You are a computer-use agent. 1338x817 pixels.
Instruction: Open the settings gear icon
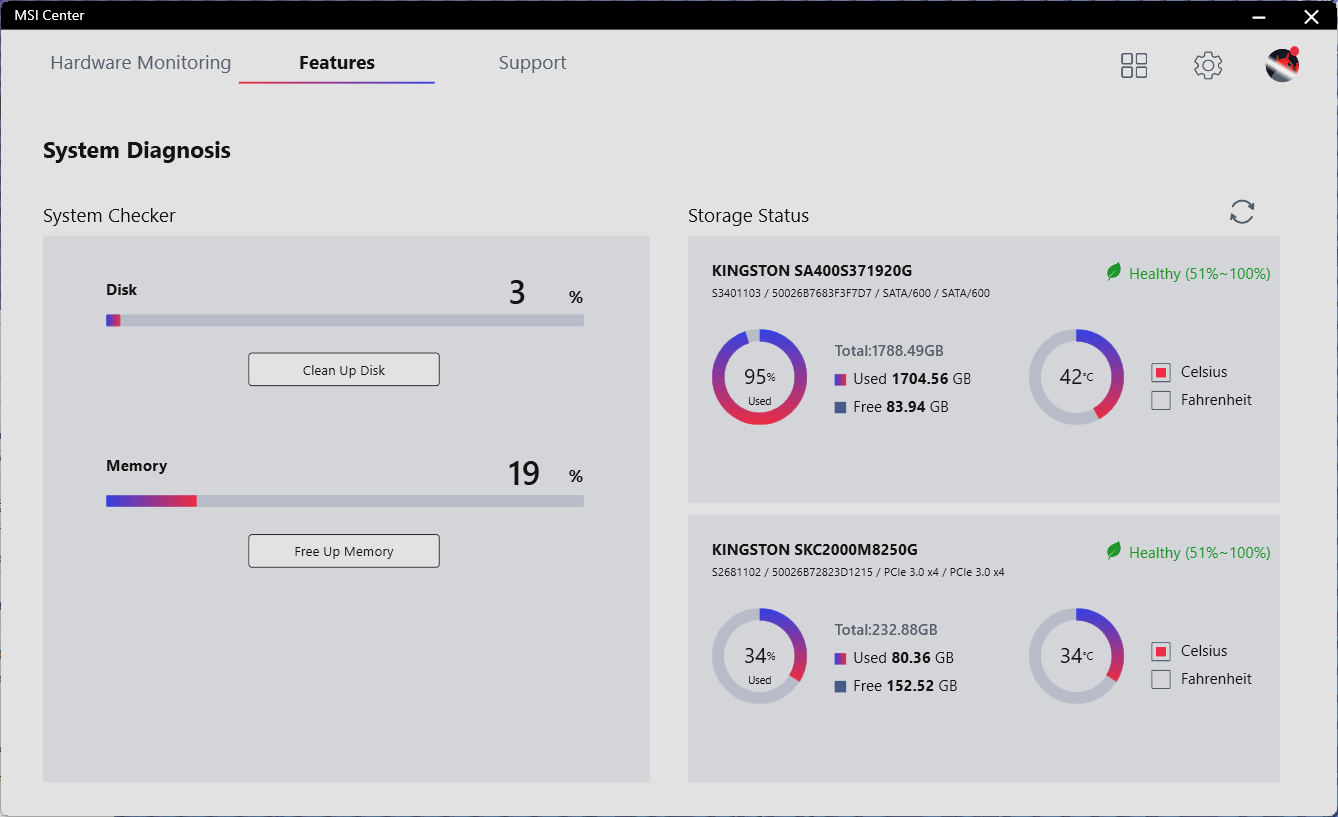pos(1208,66)
